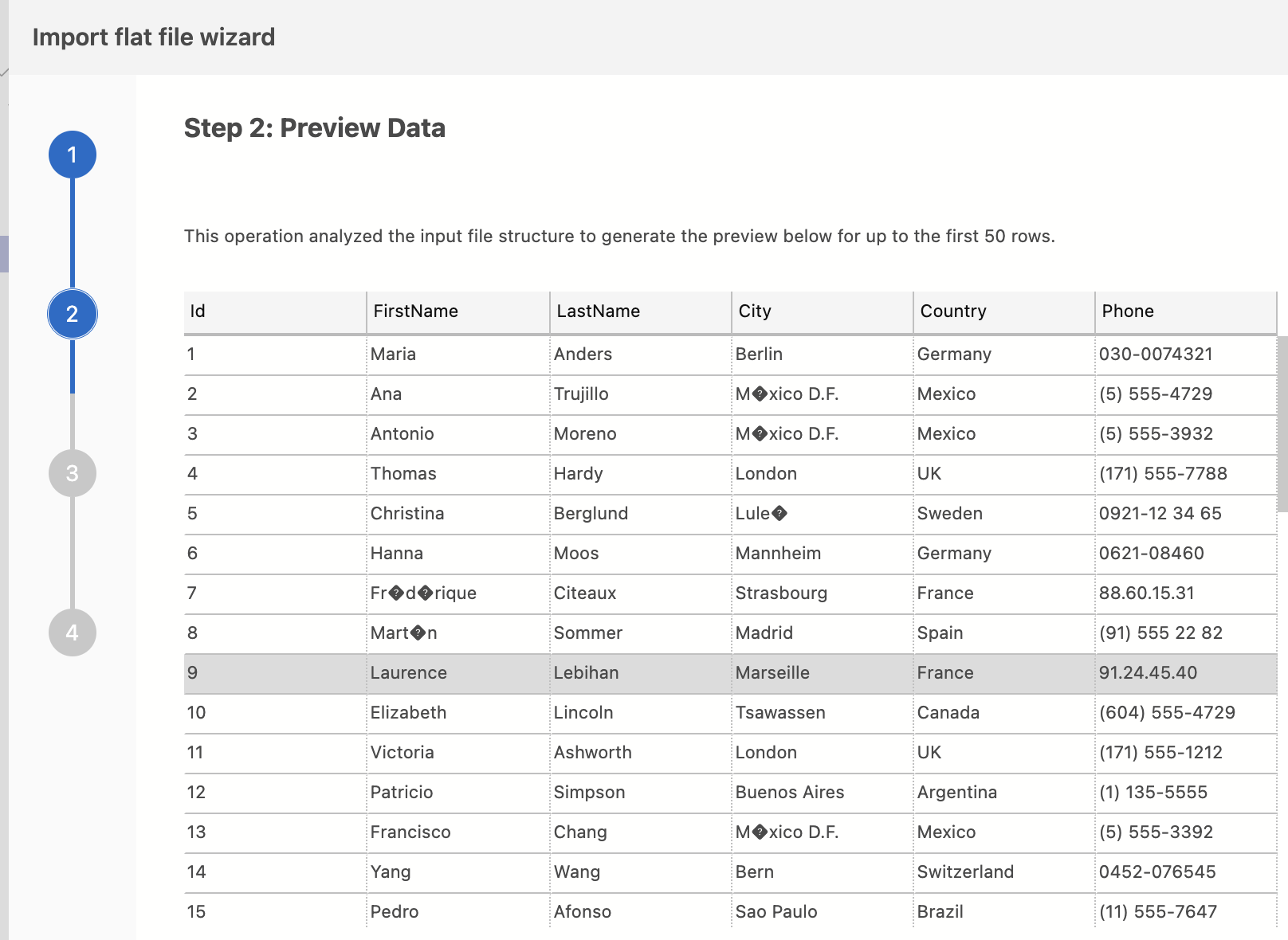Click the Buenos Aires city cell

pos(823,793)
